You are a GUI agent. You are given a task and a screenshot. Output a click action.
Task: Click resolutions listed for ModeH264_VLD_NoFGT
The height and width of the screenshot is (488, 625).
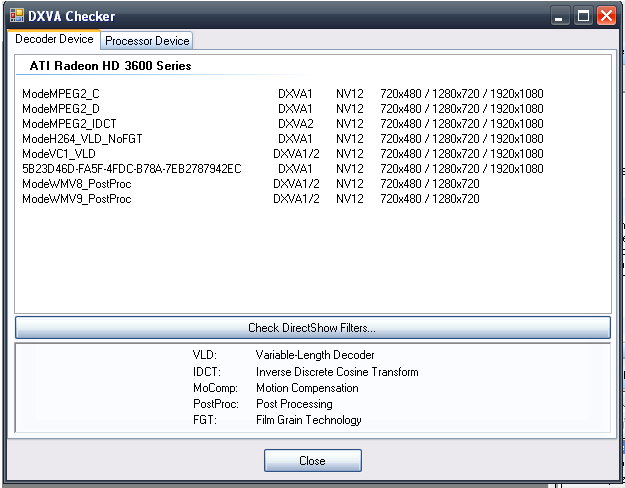point(462,139)
